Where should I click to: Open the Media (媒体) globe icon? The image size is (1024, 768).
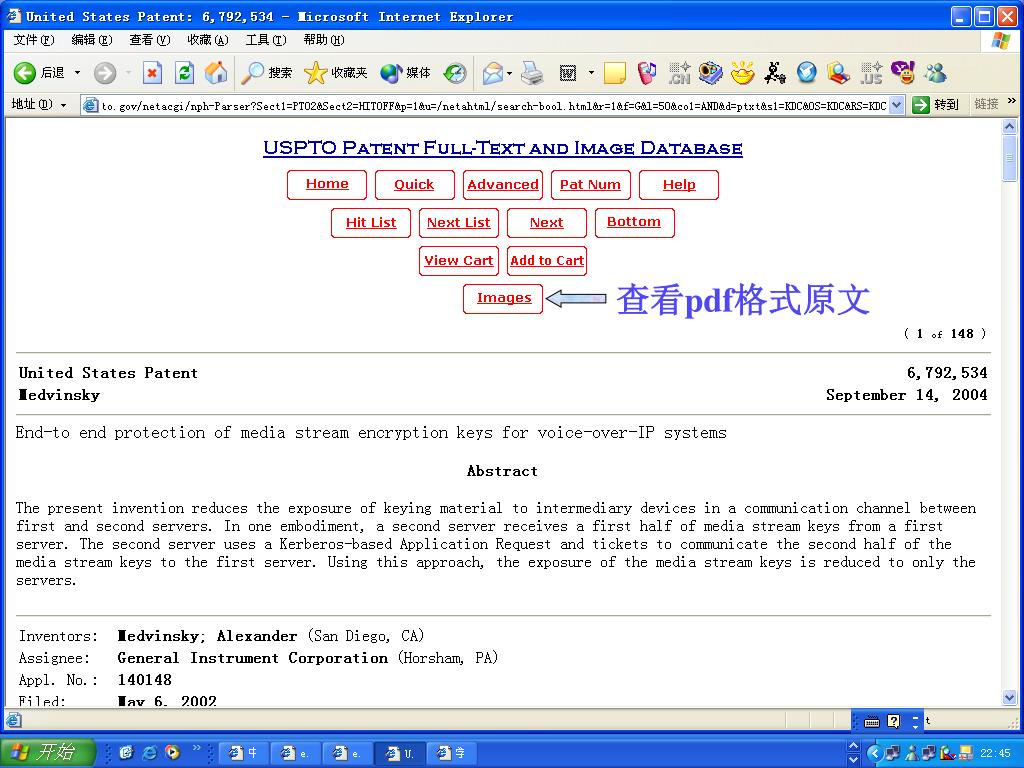click(x=391, y=72)
